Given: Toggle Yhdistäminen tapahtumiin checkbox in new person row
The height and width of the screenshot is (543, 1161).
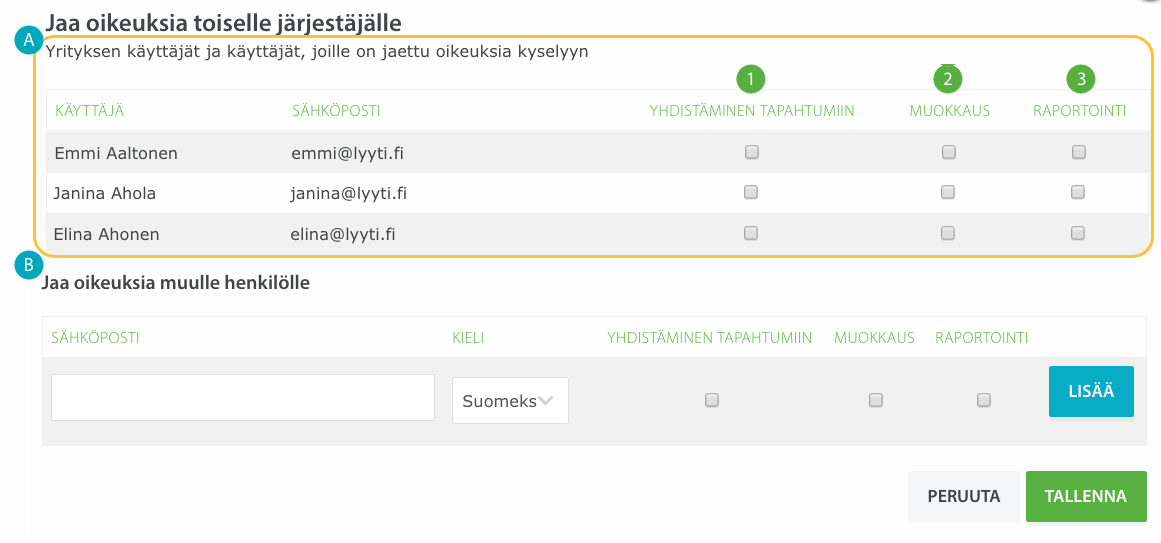Looking at the screenshot, I should coord(712,400).
